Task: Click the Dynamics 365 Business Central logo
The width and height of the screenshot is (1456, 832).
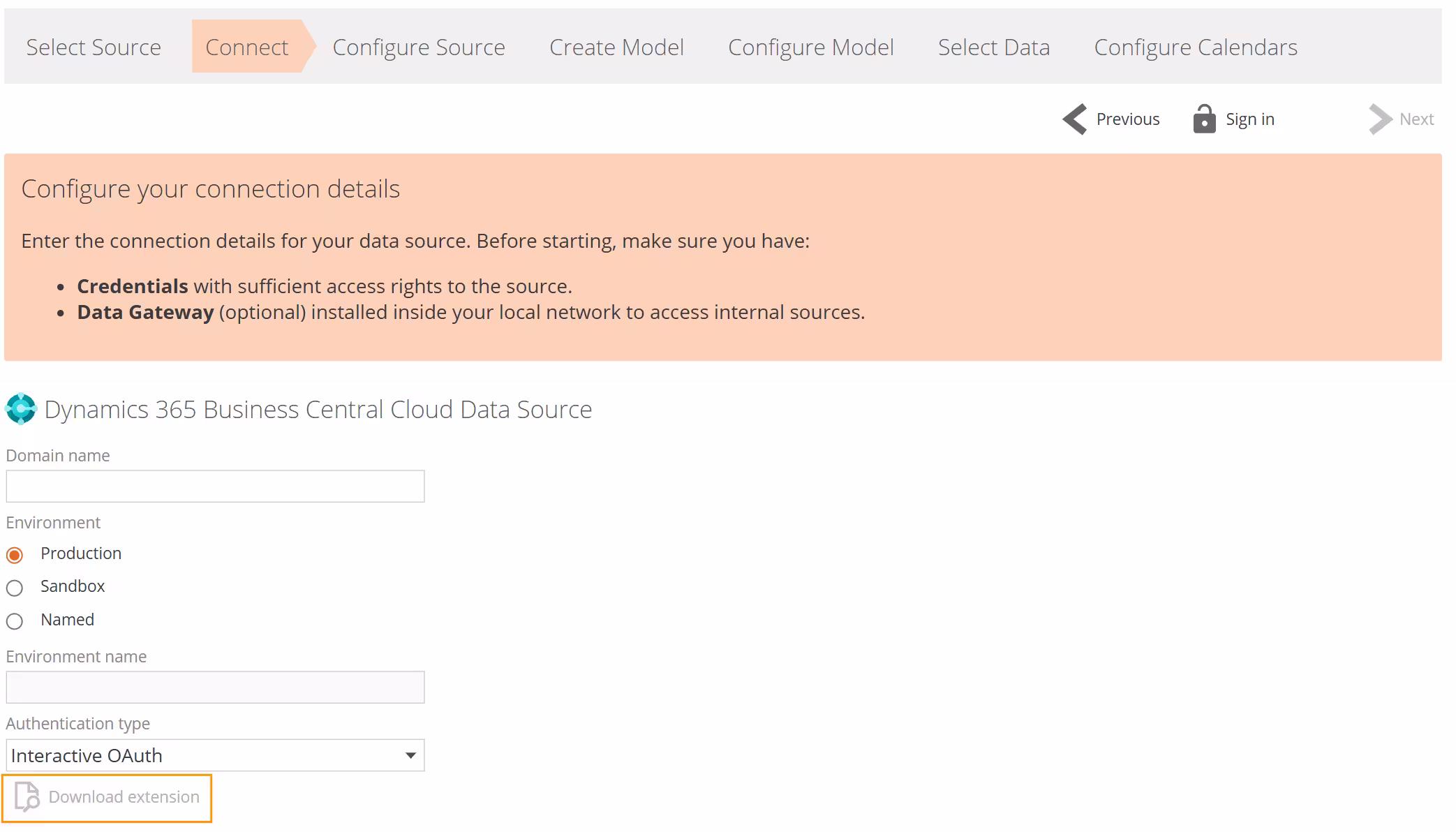Action: (21, 409)
